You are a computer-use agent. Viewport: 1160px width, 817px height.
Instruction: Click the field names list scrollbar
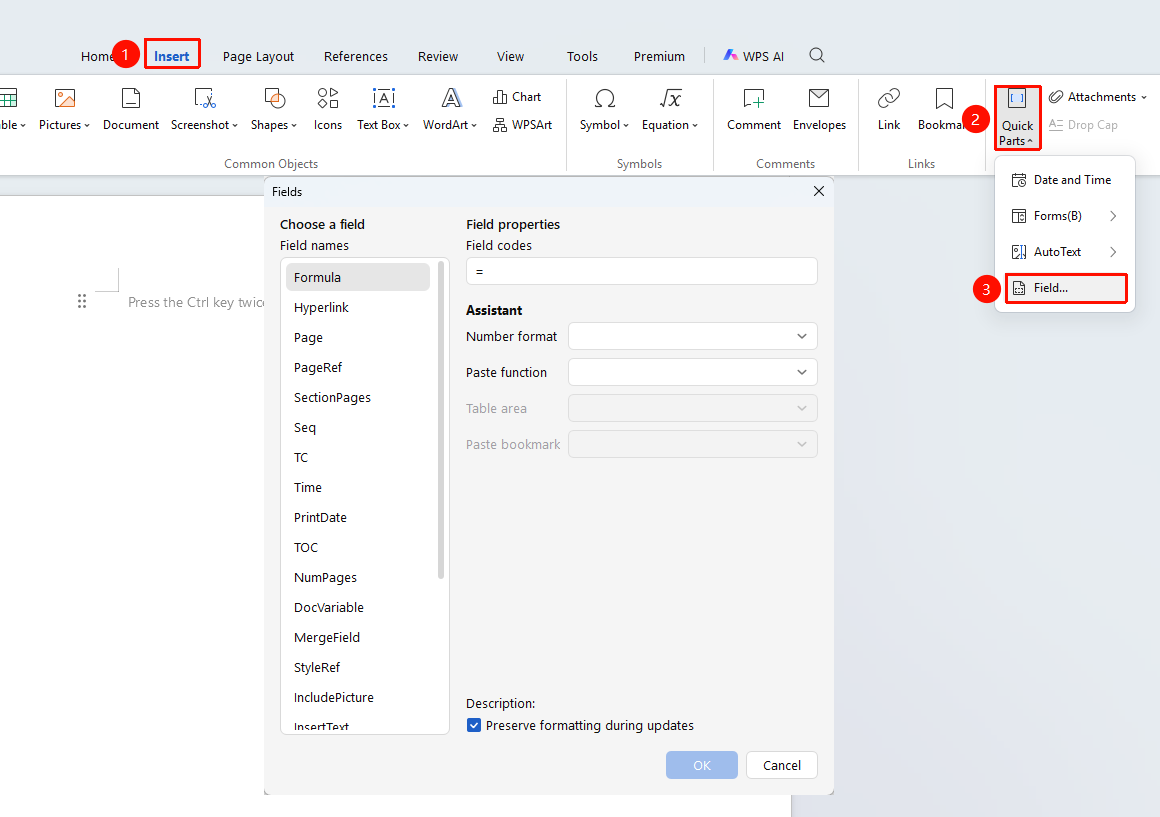tap(442, 420)
